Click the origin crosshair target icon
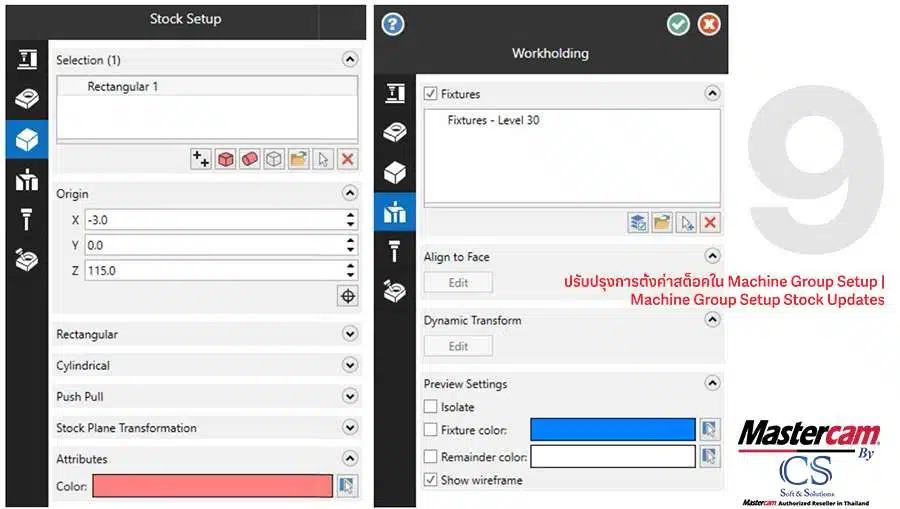This screenshot has width=900, height=509. click(x=348, y=296)
